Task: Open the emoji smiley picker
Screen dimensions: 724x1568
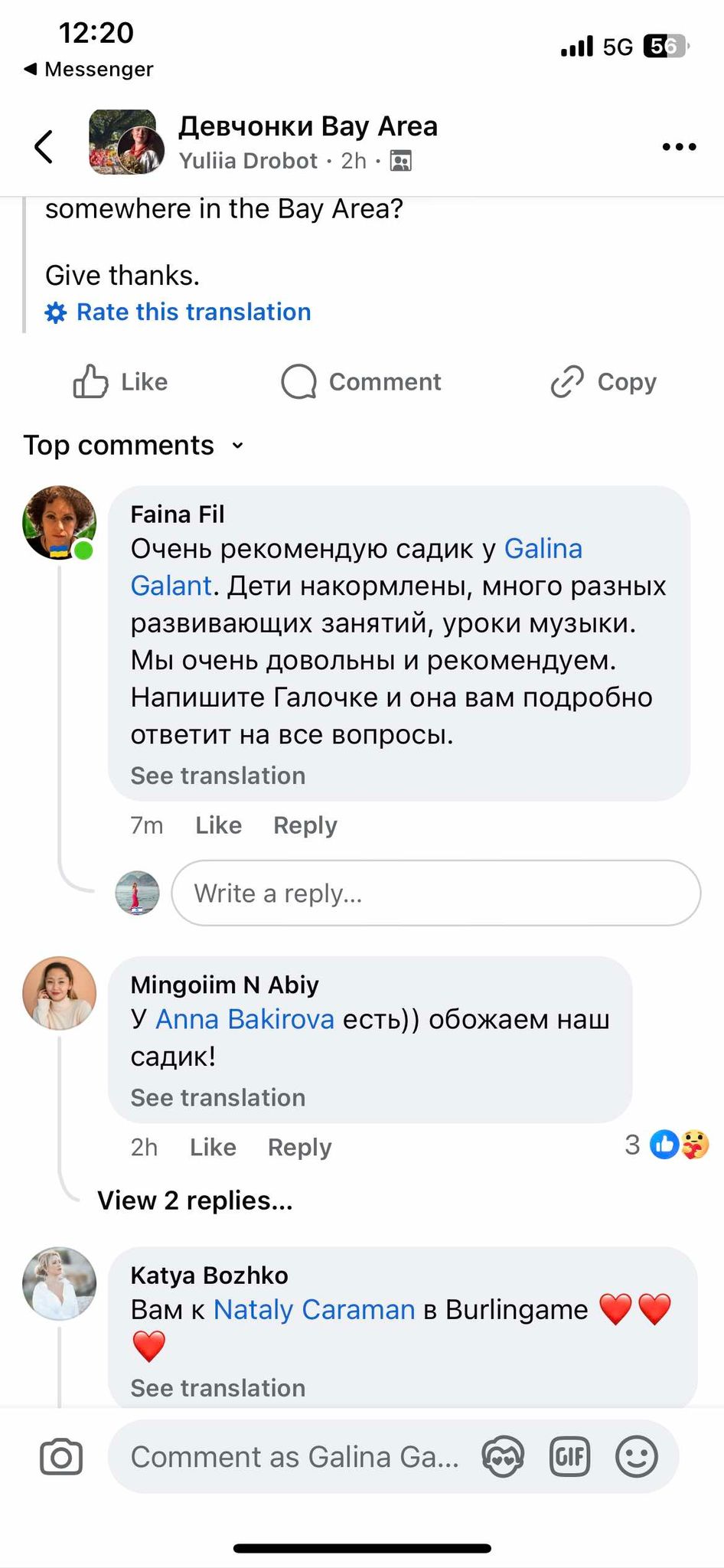Action: click(x=637, y=1456)
